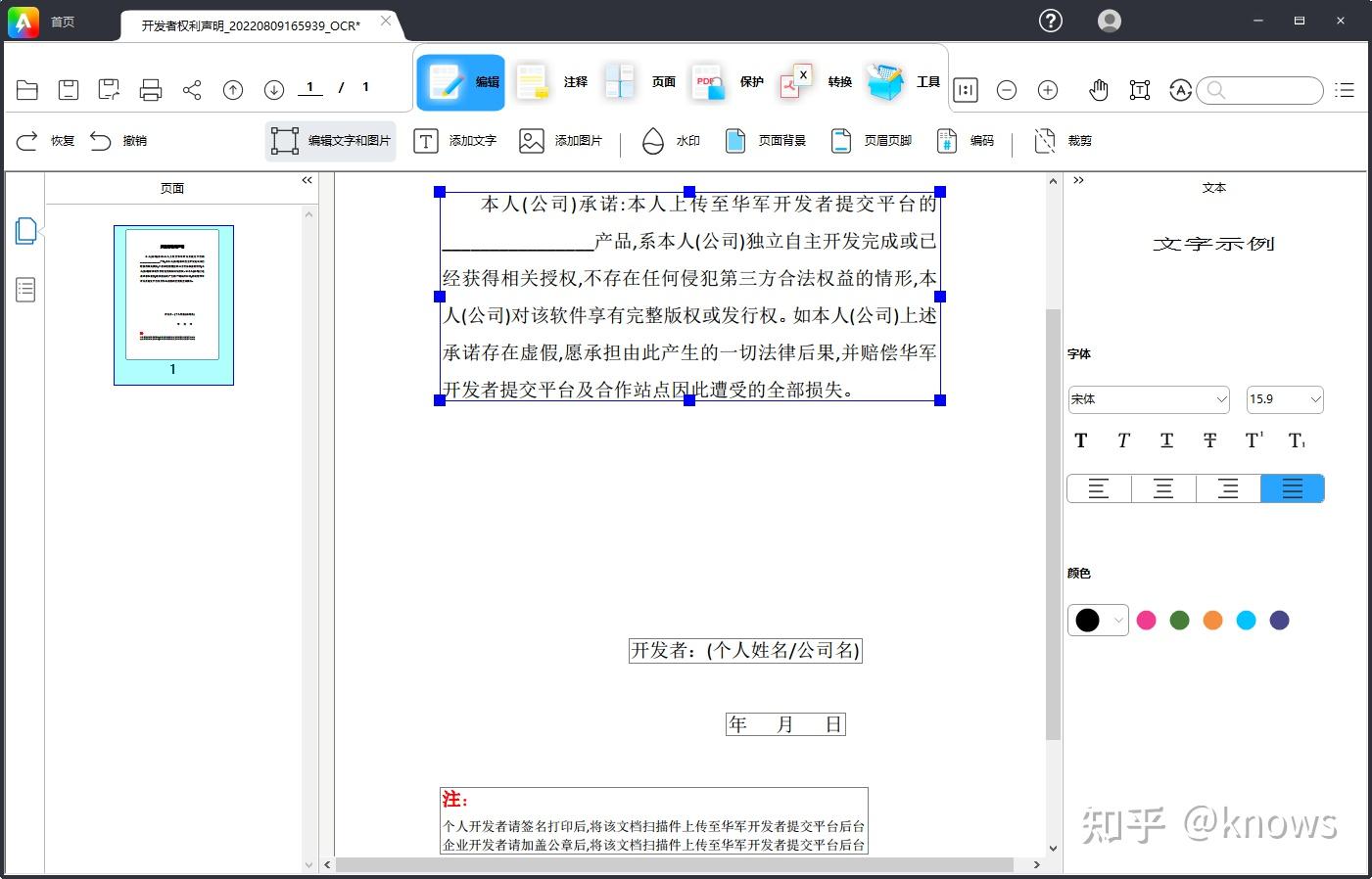Open the font family dropdown 宋体
This screenshot has width=1372, height=879.
pos(1149,399)
